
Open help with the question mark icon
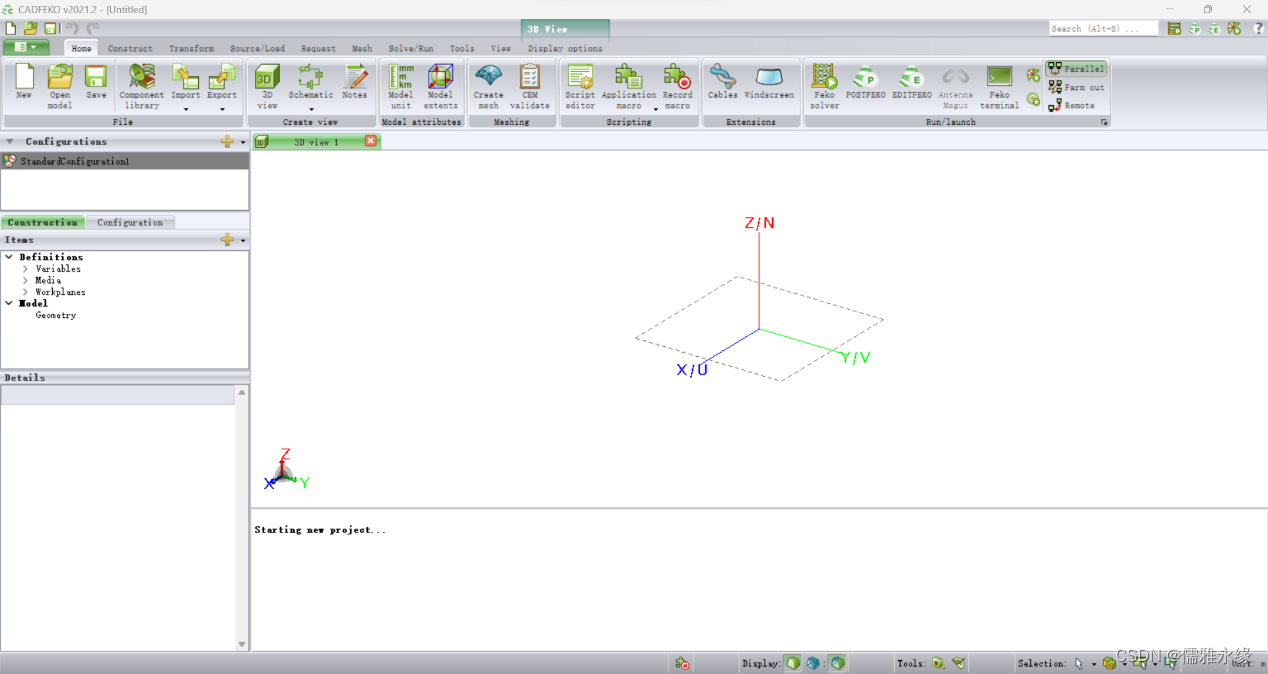click(x=1258, y=28)
